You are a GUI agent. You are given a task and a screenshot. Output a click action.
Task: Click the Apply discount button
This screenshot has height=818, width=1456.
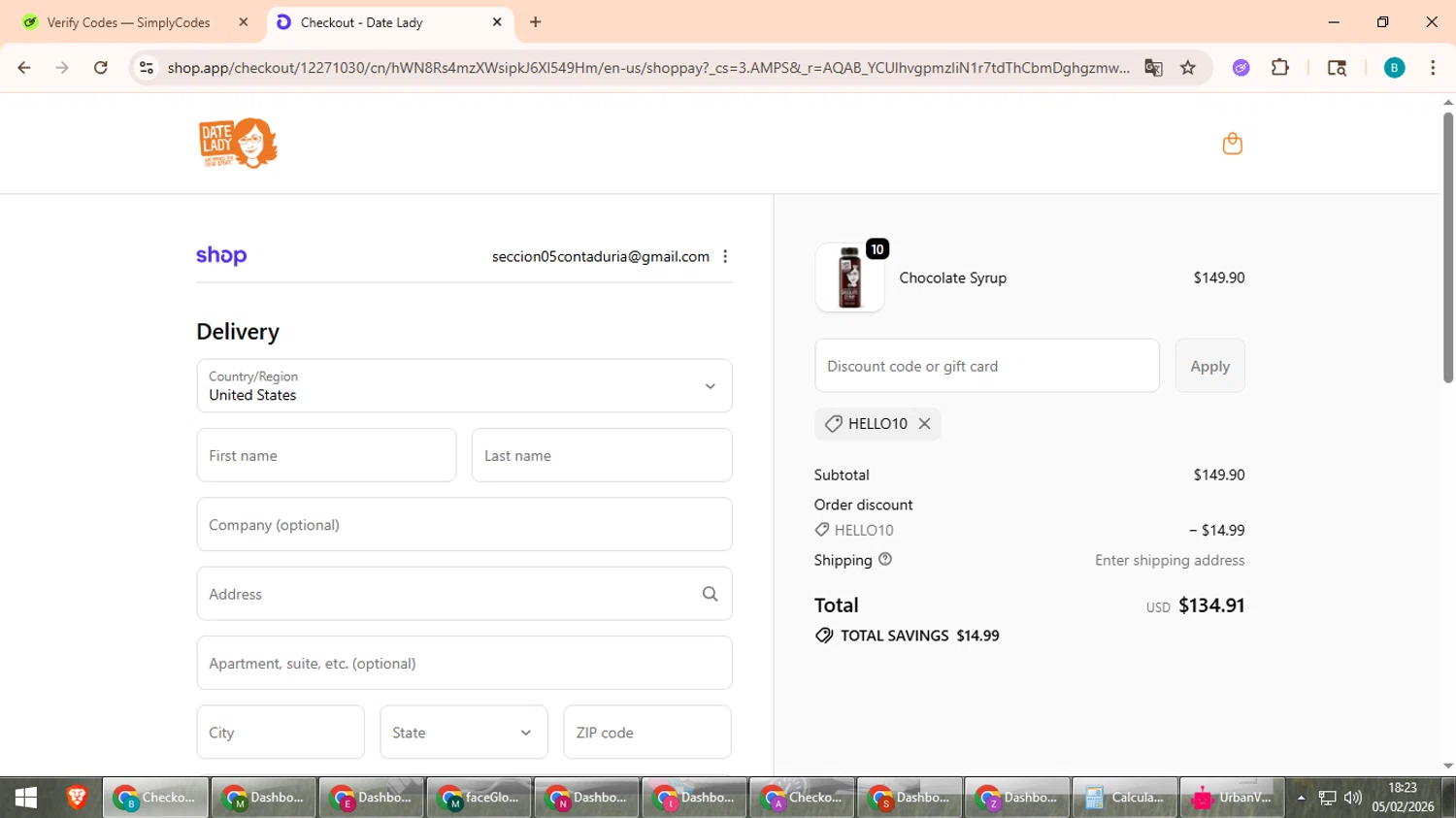click(x=1209, y=366)
